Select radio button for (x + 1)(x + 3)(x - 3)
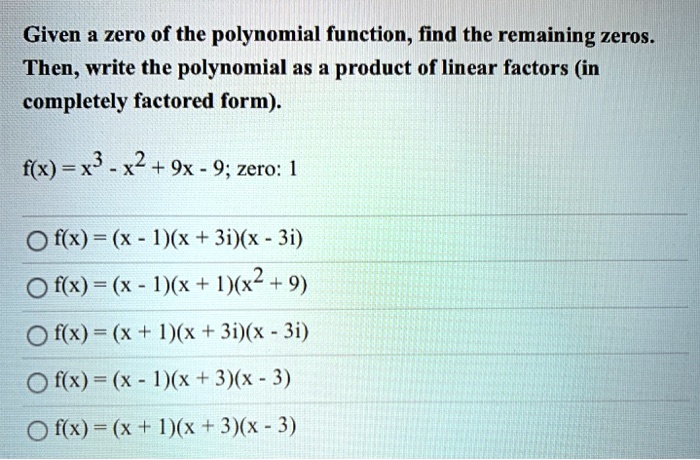This screenshot has width=700, height=460. coord(37,431)
